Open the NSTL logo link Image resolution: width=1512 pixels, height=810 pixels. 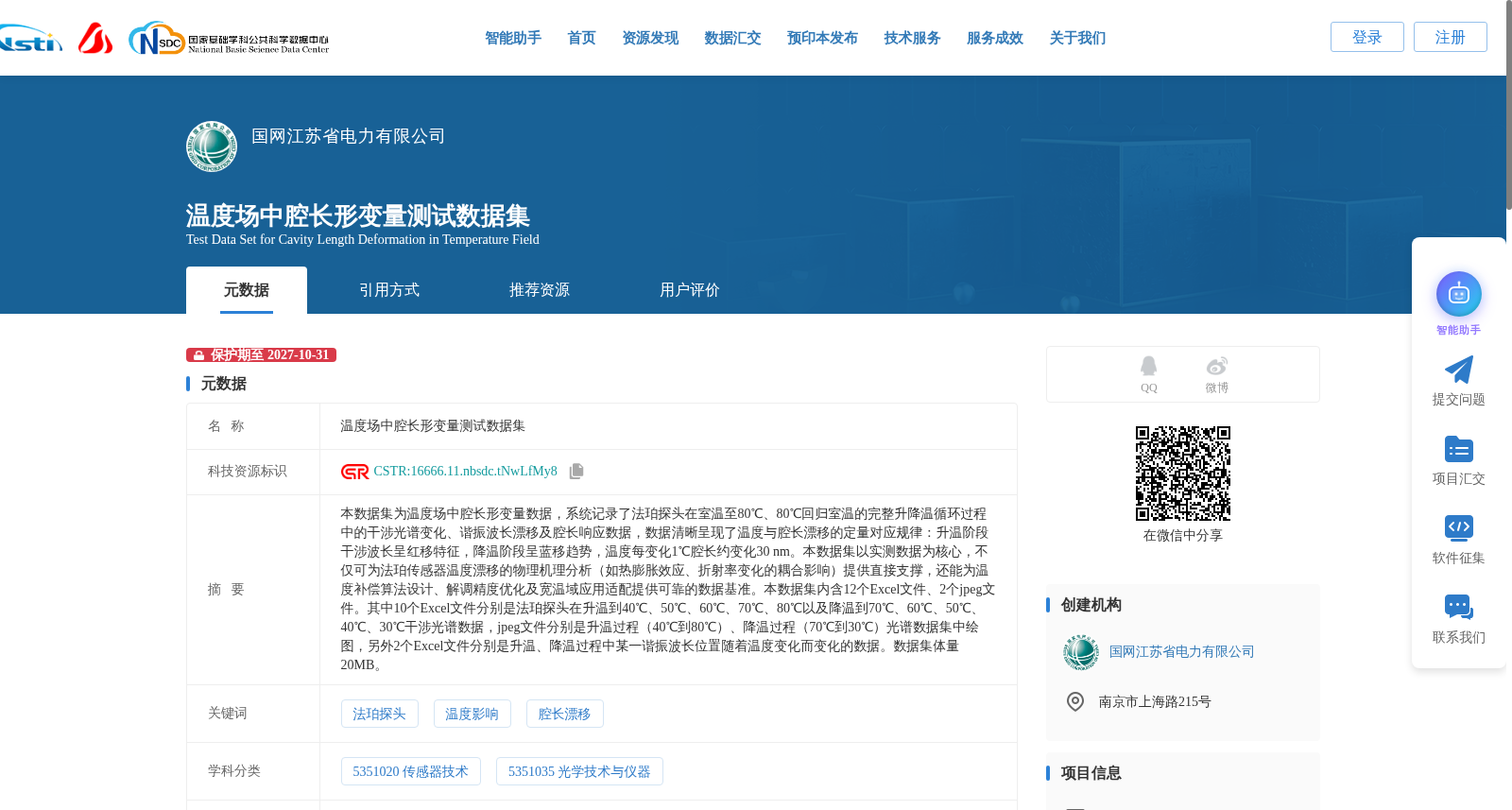click(30, 39)
